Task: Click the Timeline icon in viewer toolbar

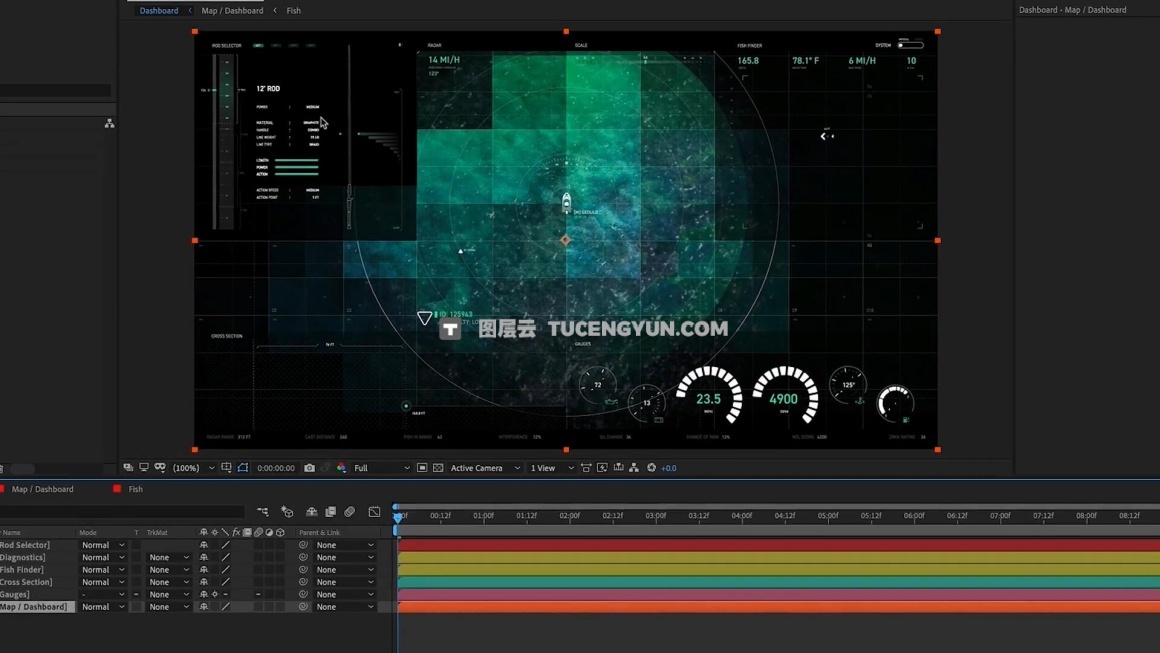Action: tap(618, 468)
